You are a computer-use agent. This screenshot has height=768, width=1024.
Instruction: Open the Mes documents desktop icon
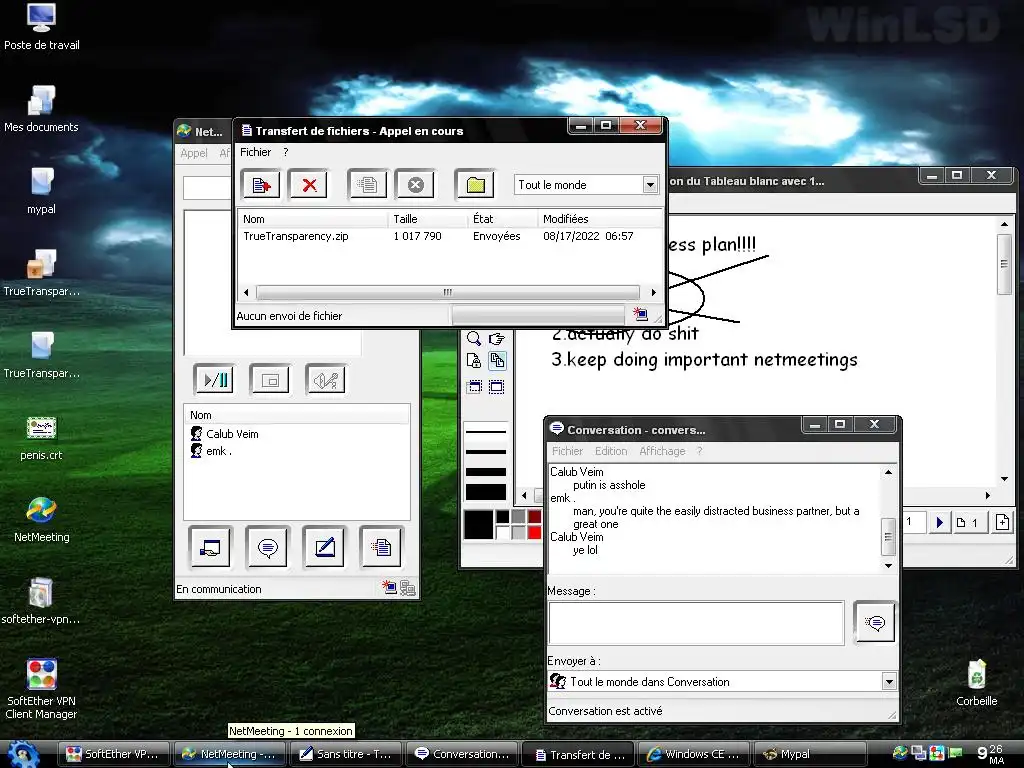click(x=41, y=109)
